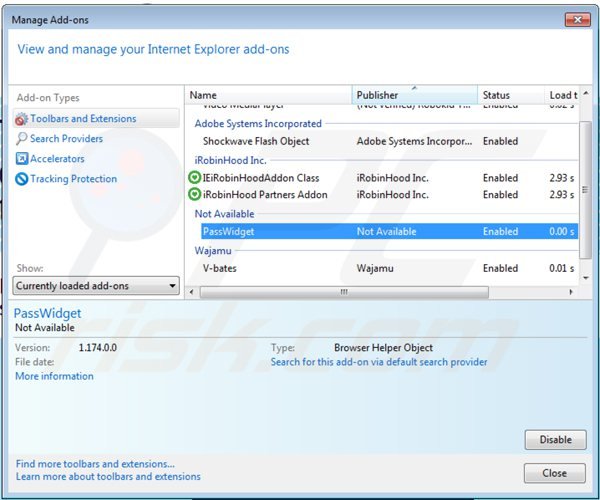Open the Currently loaded add-ons dropdown

(x=96, y=286)
